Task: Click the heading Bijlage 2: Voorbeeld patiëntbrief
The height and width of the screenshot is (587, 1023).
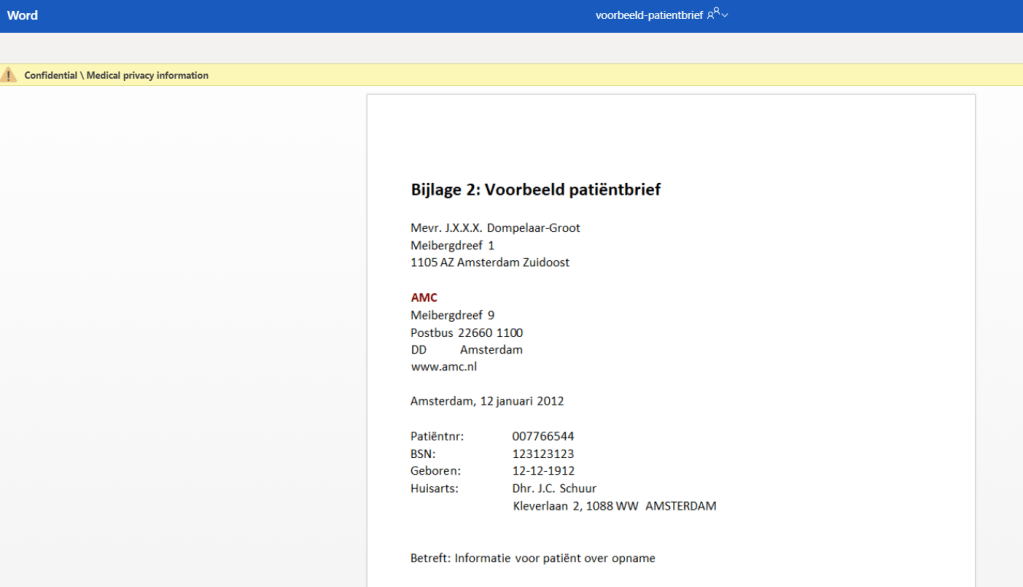Action: tap(535, 189)
